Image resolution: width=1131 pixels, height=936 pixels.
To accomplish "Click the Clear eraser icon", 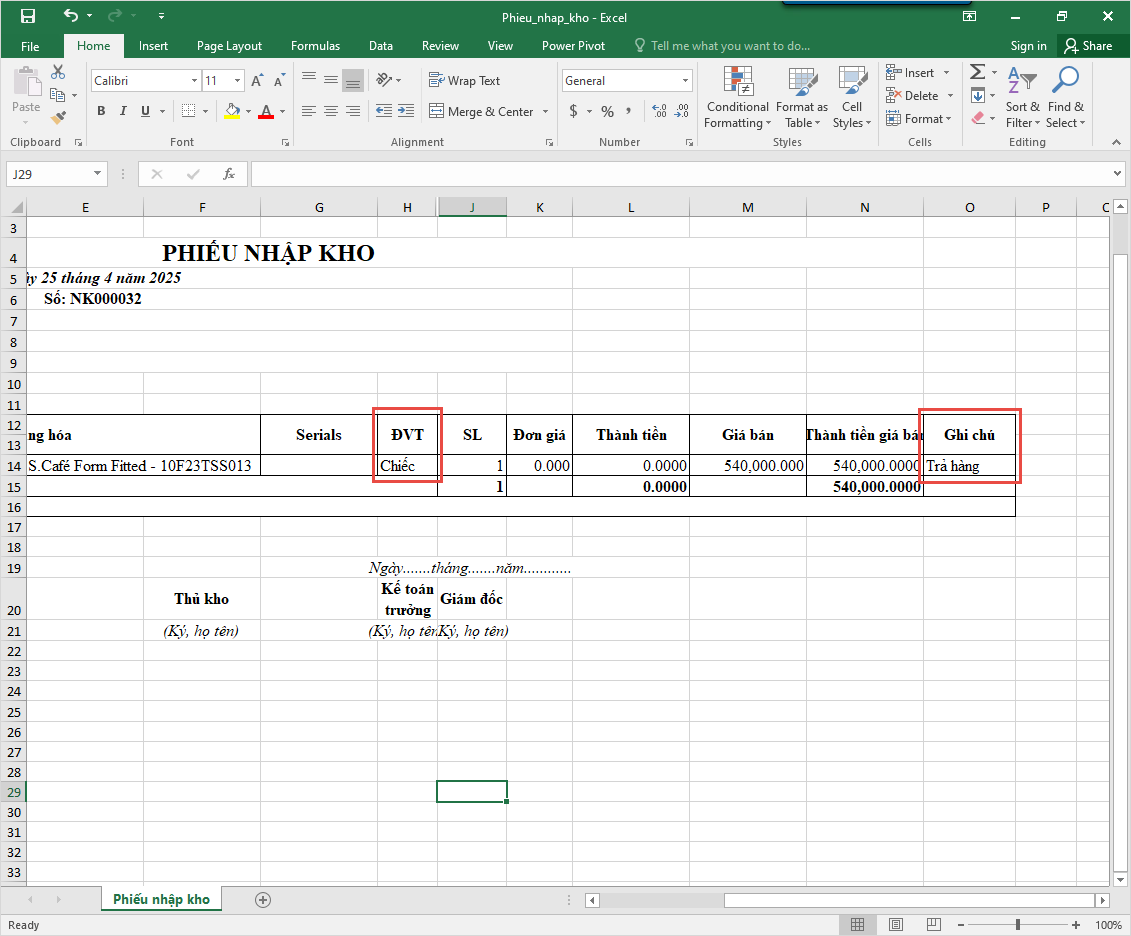I will pos(978,118).
